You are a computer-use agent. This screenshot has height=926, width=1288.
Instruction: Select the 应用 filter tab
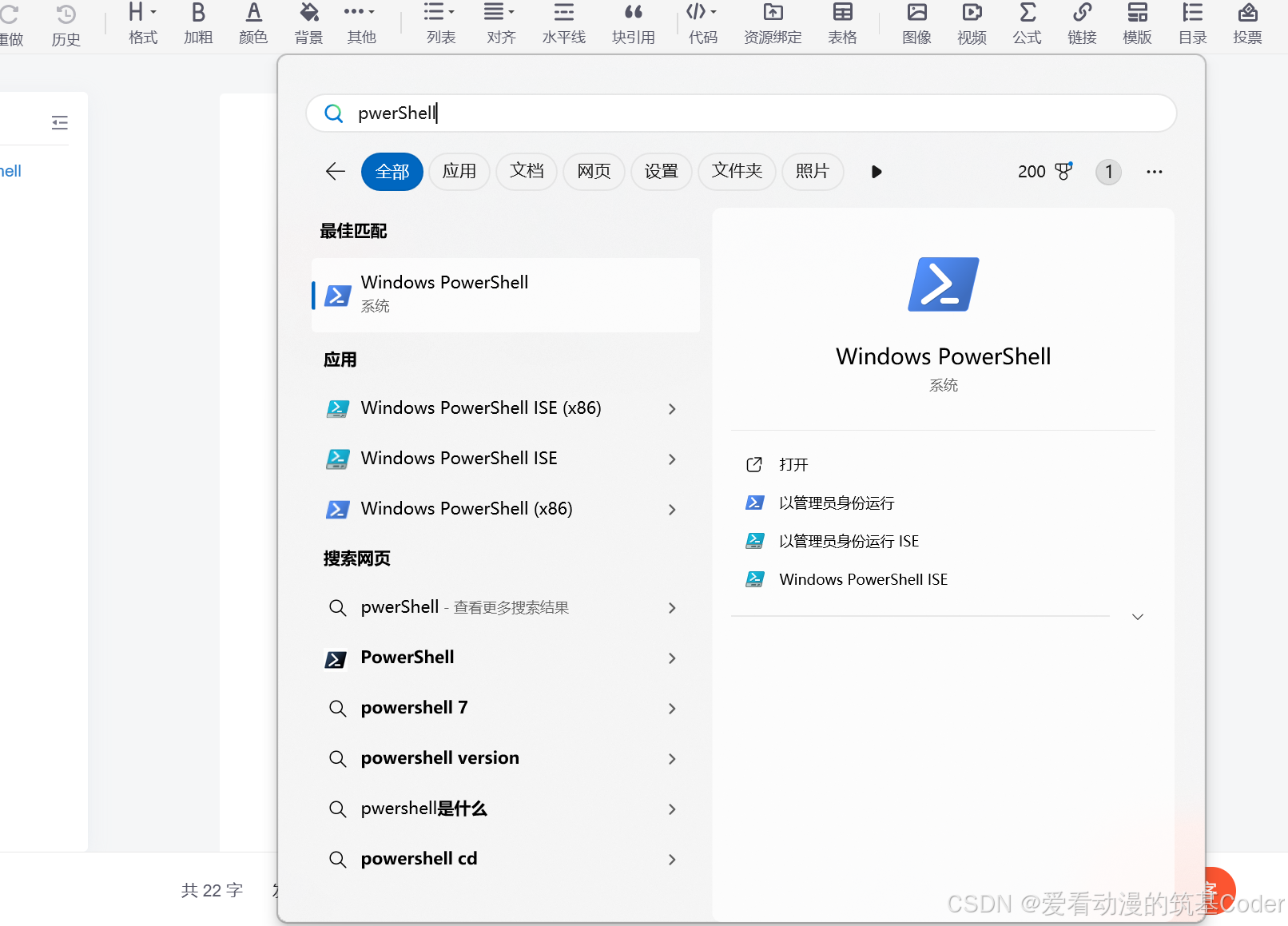[459, 171]
